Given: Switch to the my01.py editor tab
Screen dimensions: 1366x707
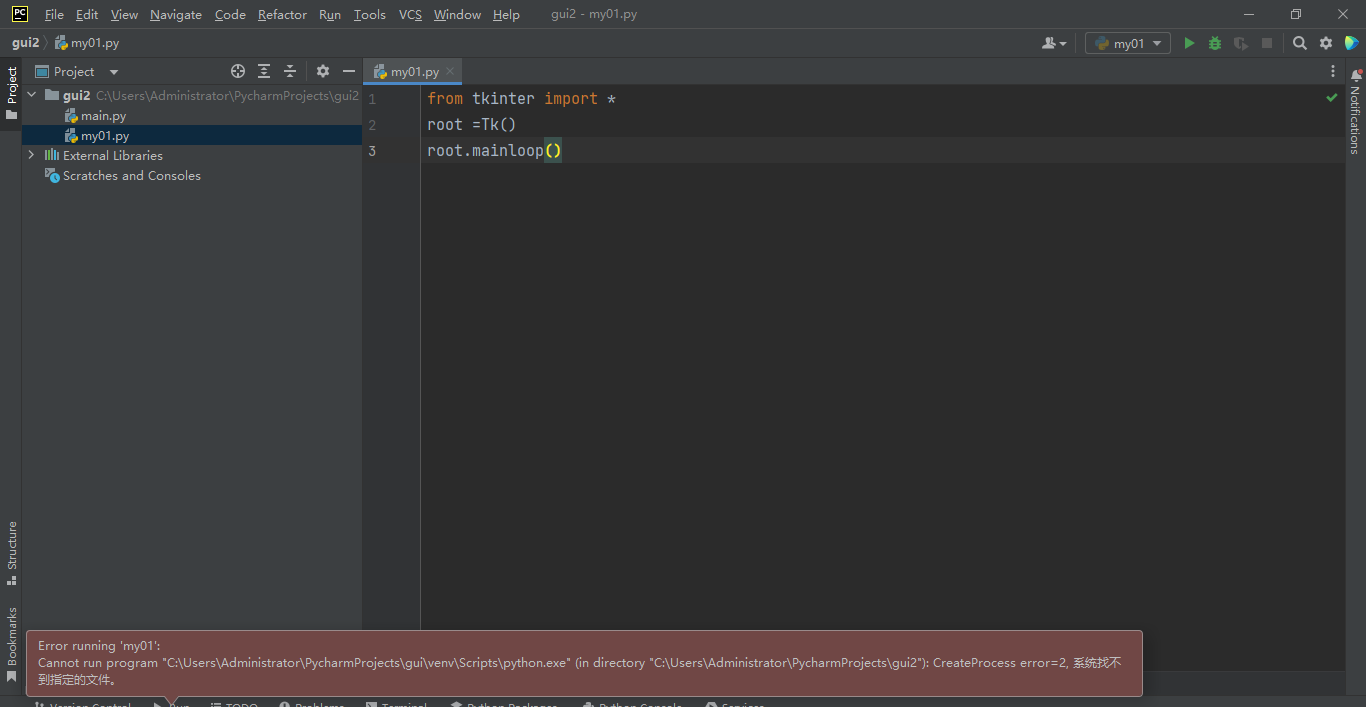Looking at the screenshot, I should (414, 71).
